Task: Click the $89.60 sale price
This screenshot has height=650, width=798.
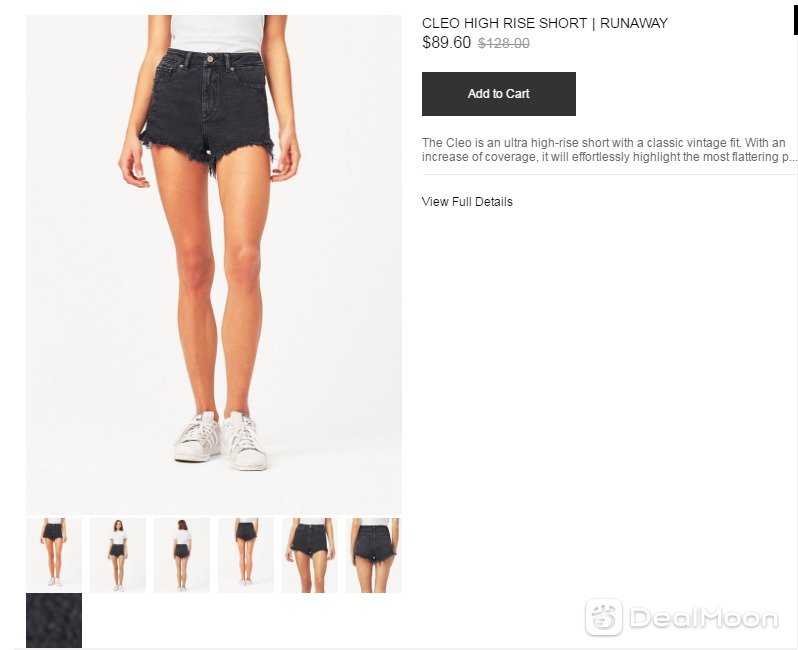Action: tap(446, 42)
